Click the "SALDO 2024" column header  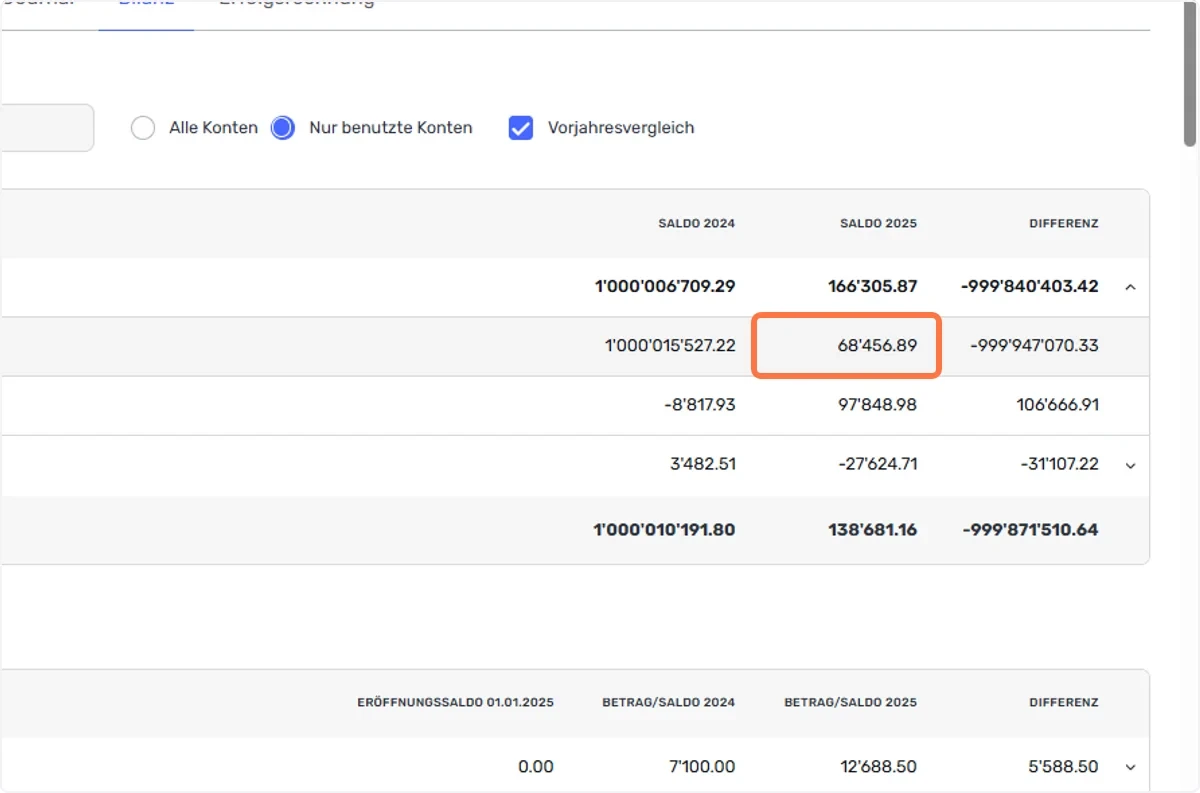(x=696, y=223)
